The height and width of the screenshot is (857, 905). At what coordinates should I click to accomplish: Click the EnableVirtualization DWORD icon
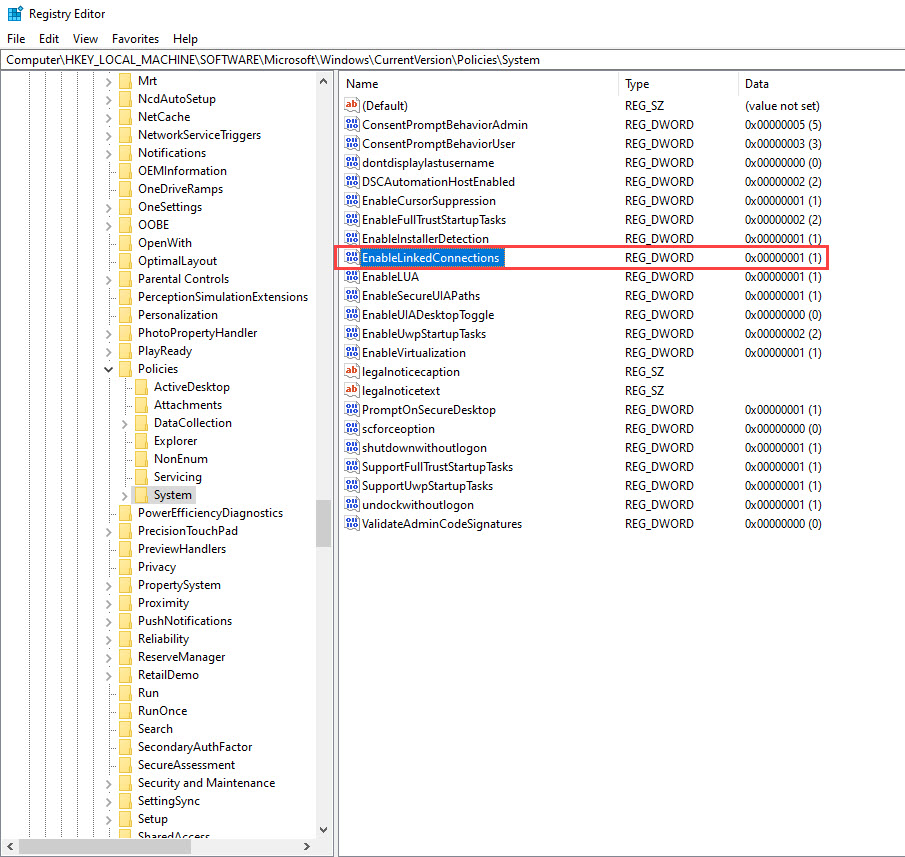point(351,353)
